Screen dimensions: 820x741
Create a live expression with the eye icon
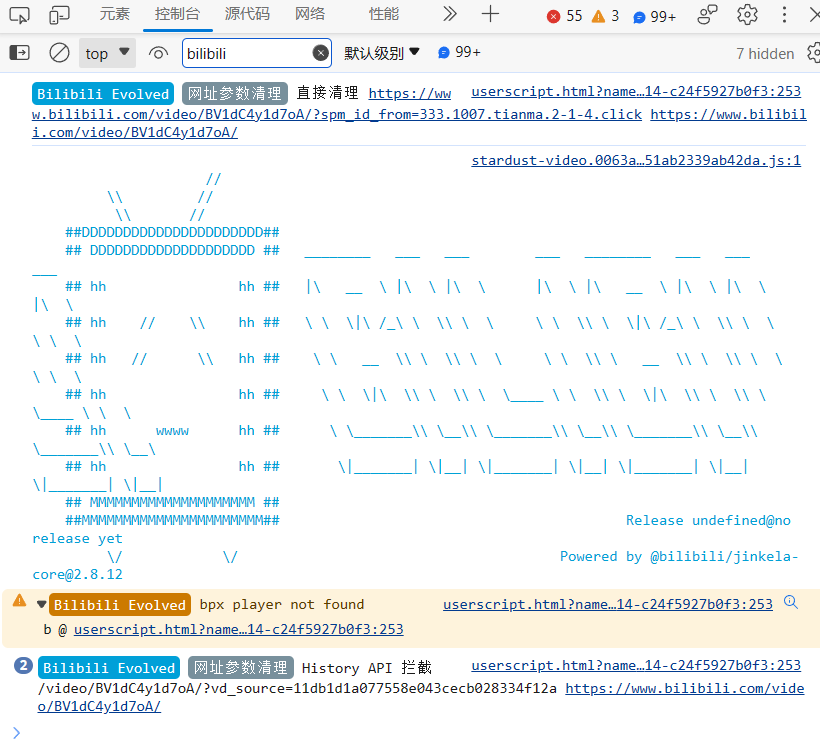coord(159,53)
